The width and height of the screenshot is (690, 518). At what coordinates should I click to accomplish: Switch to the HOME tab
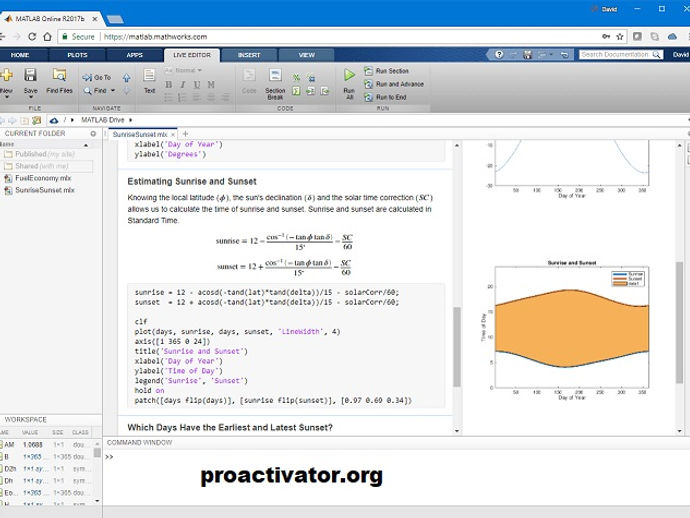pos(20,55)
